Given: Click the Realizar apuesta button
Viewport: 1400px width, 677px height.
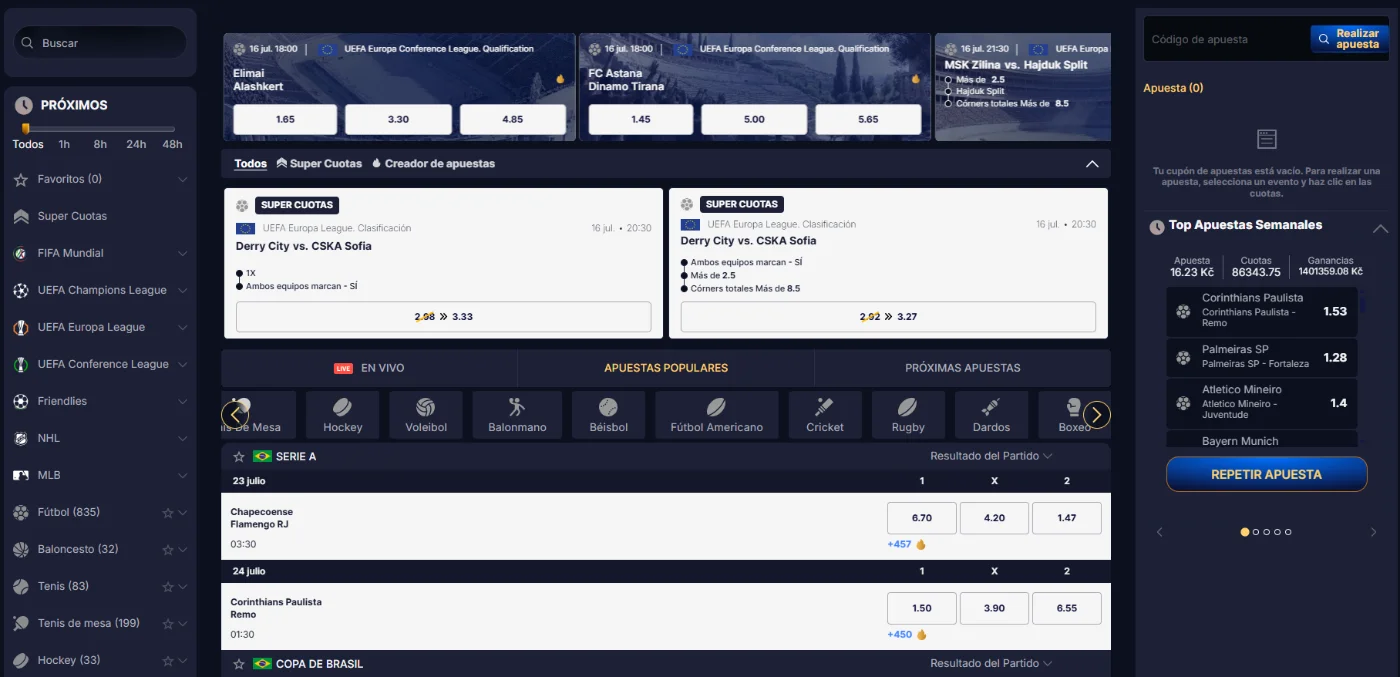Looking at the screenshot, I should (1349, 39).
